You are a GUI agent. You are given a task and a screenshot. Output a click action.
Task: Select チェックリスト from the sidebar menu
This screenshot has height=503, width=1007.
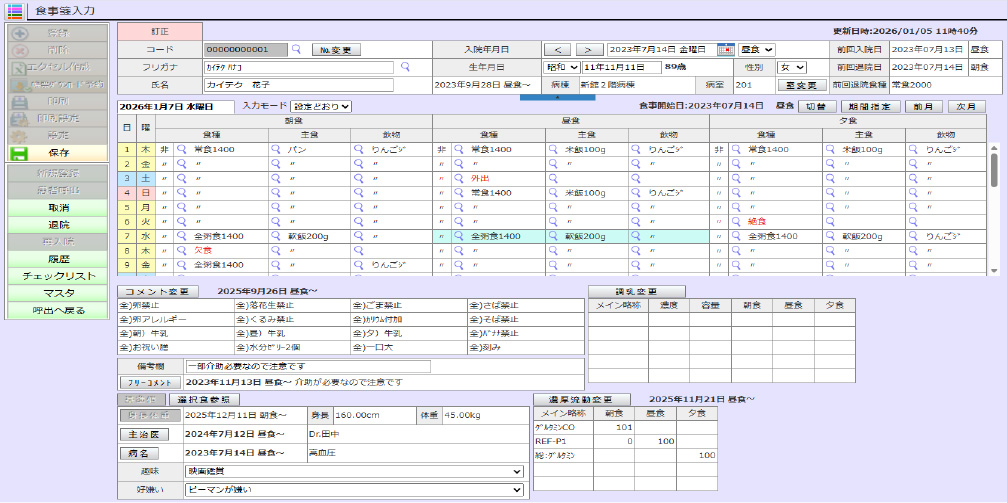(58, 276)
